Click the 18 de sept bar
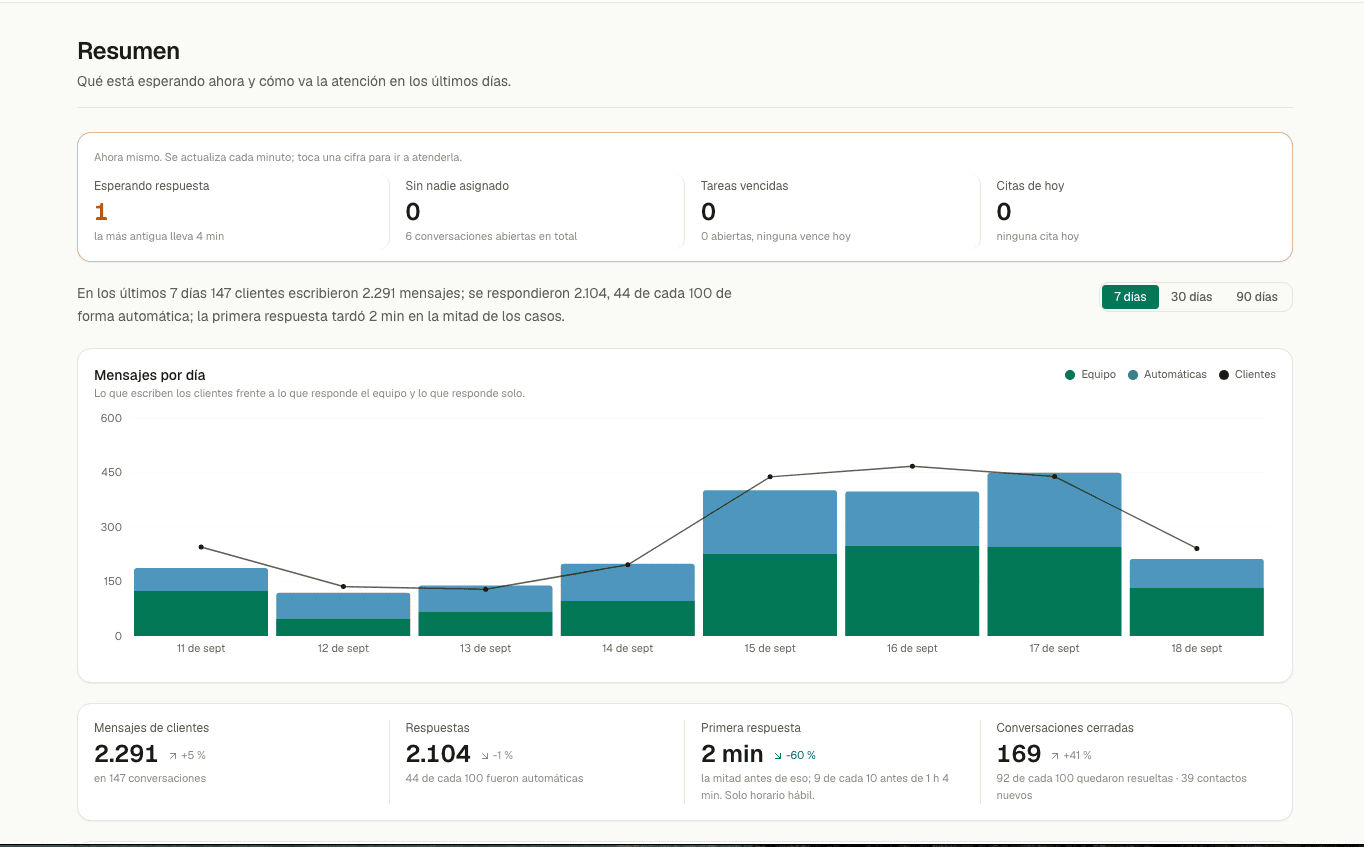The image size is (1364, 847). (1197, 598)
